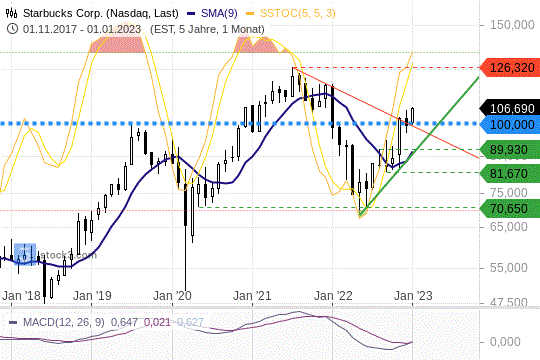Click the green 81,670 price label

(x=510, y=173)
